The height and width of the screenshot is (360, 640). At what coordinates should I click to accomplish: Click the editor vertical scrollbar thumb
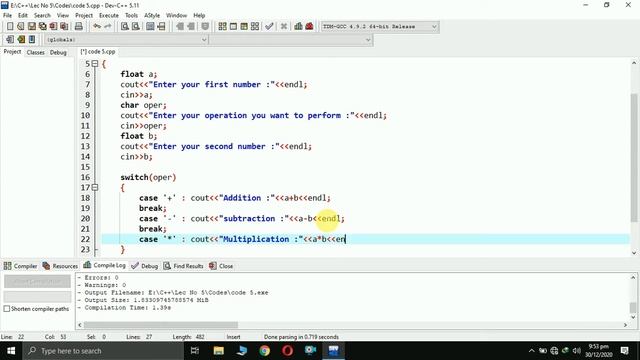(x=634, y=158)
